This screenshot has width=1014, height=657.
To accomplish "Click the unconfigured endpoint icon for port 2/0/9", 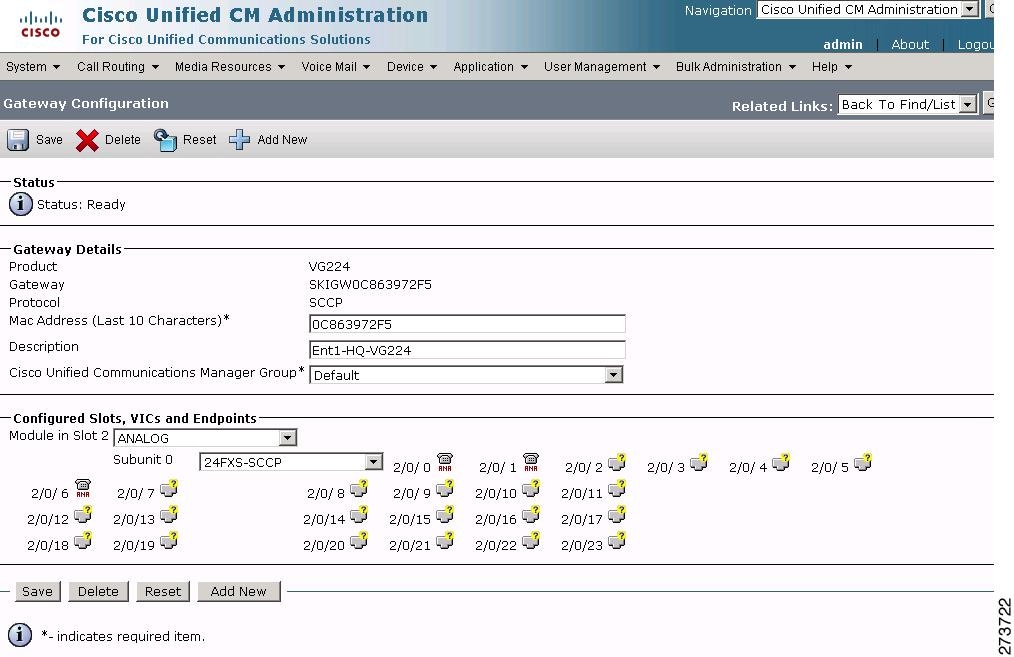I will 445,488.
